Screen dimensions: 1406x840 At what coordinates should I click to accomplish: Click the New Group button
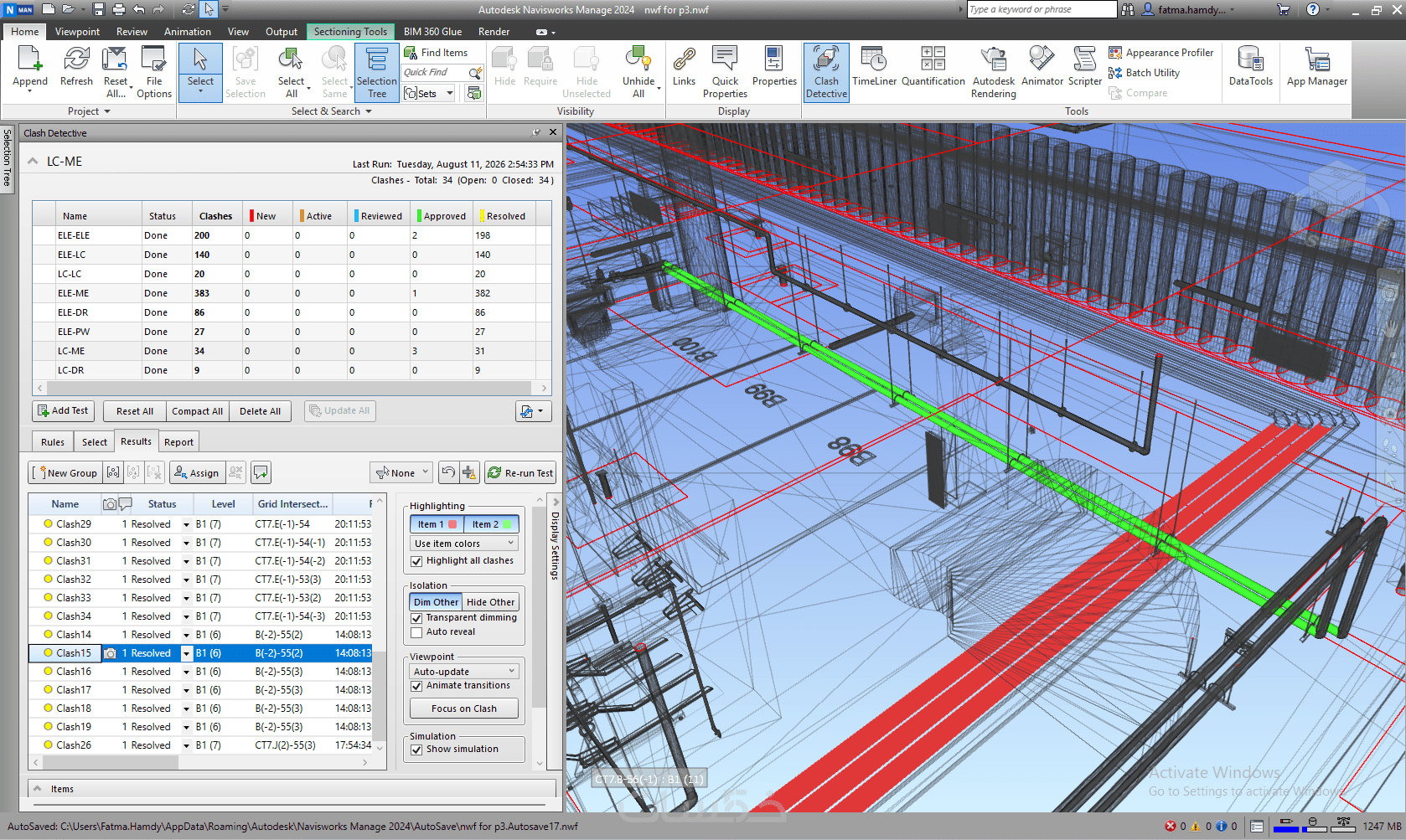[65, 473]
